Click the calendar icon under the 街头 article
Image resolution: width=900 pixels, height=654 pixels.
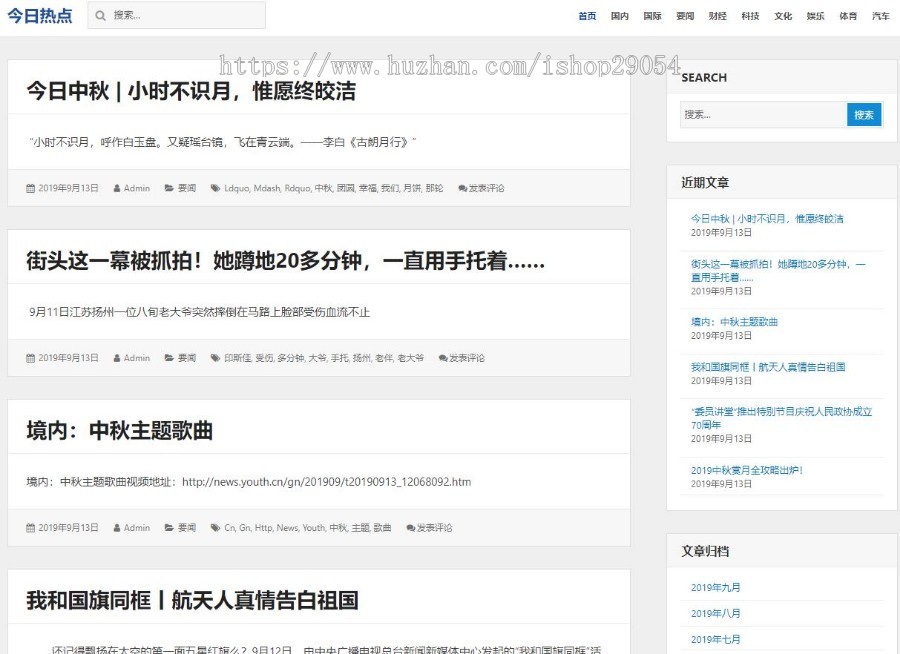click(31, 357)
